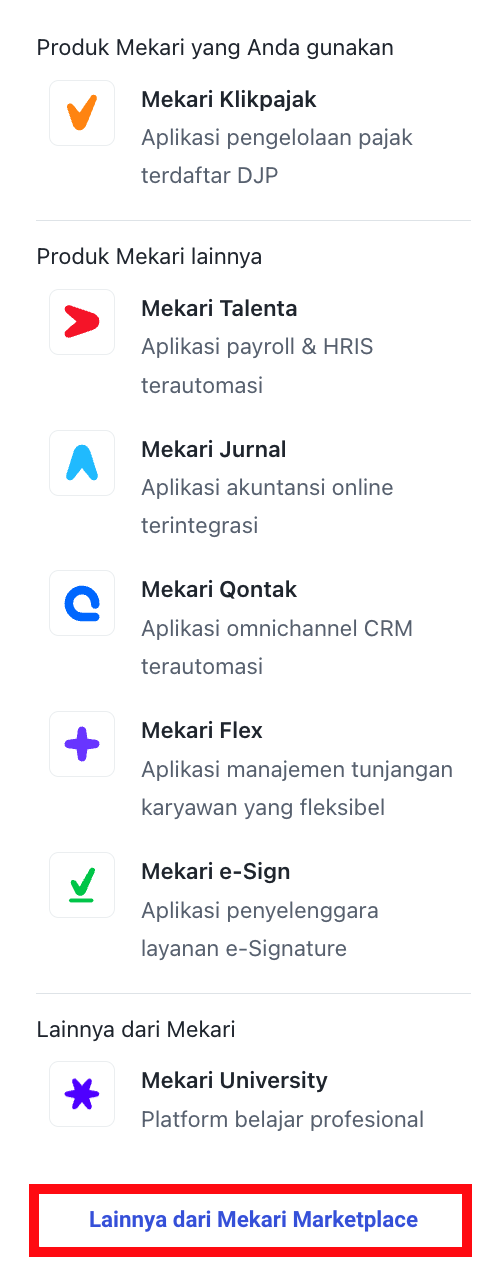Image resolution: width=501 pixels, height=1284 pixels.
Task: Open Mekari Jurnal from the list
Action: [214, 450]
